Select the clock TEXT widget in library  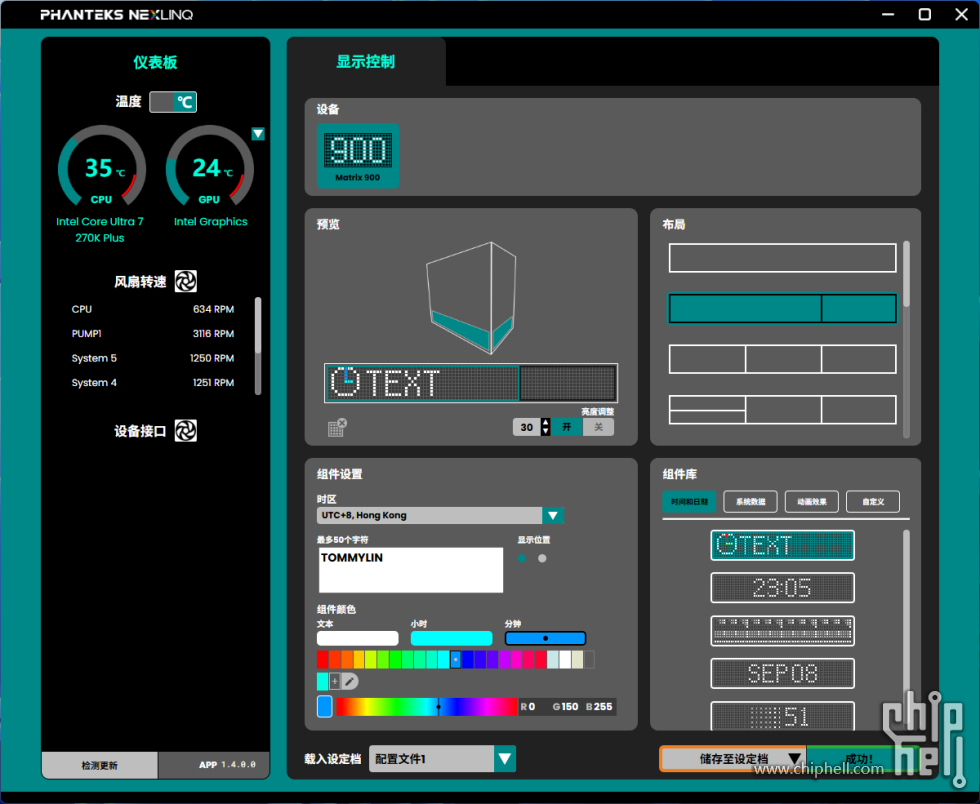(782, 545)
